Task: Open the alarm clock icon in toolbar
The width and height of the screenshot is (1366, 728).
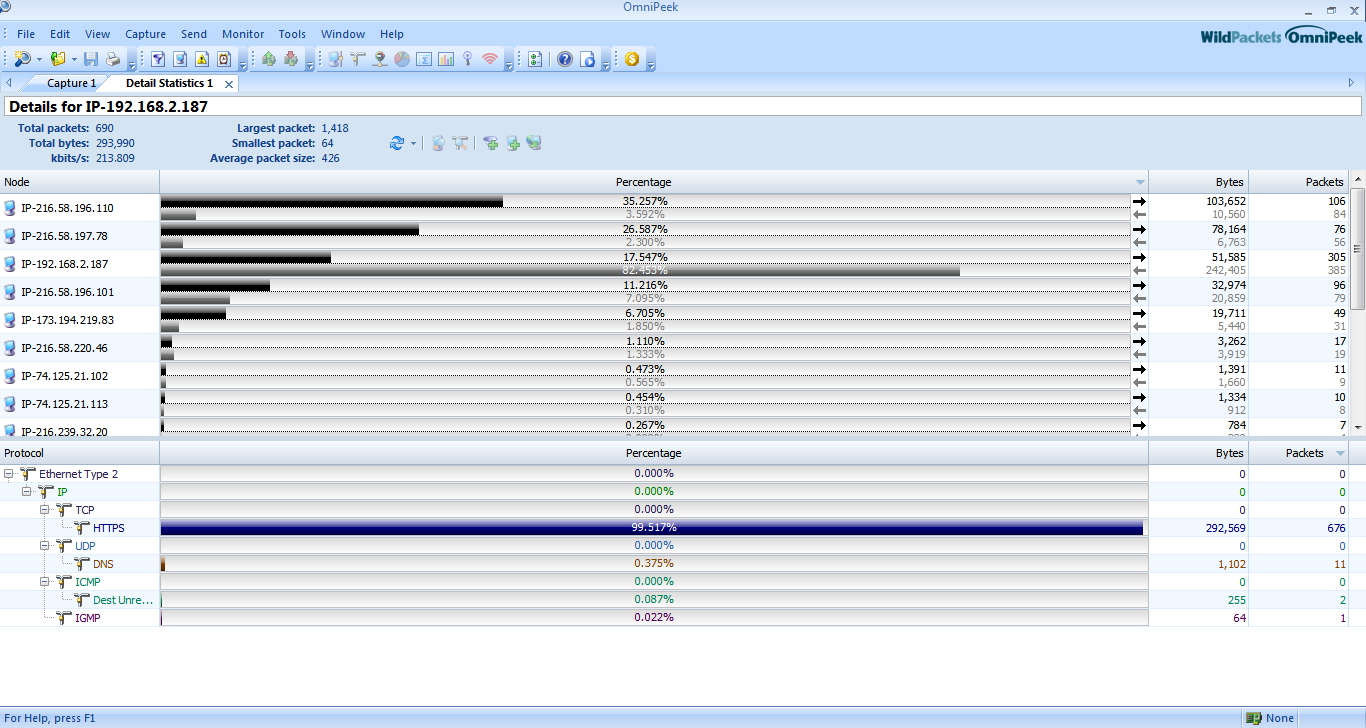Action: pyautogui.click(x=224, y=59)
